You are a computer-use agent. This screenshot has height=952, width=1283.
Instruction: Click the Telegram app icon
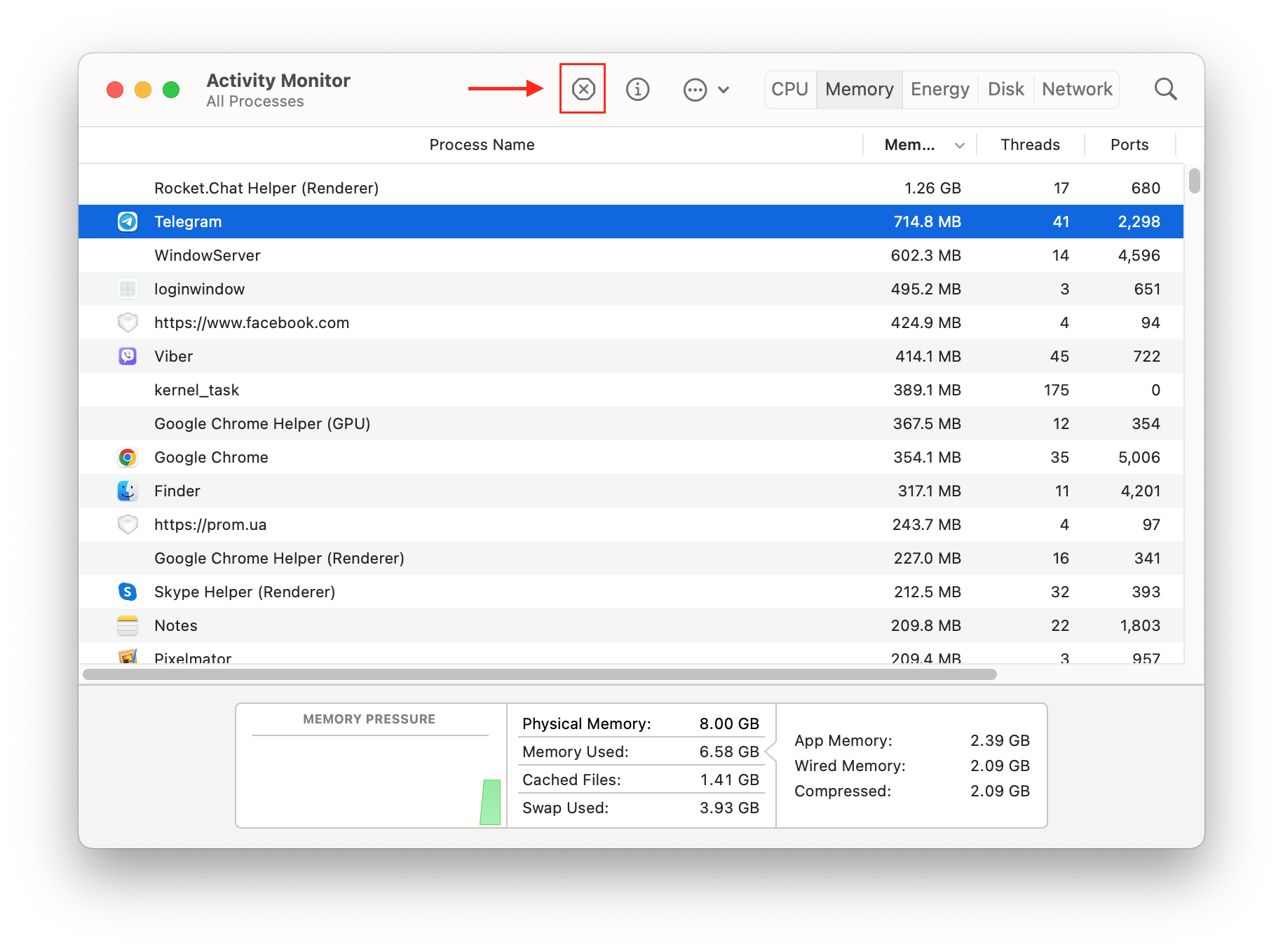pos(128,222)
